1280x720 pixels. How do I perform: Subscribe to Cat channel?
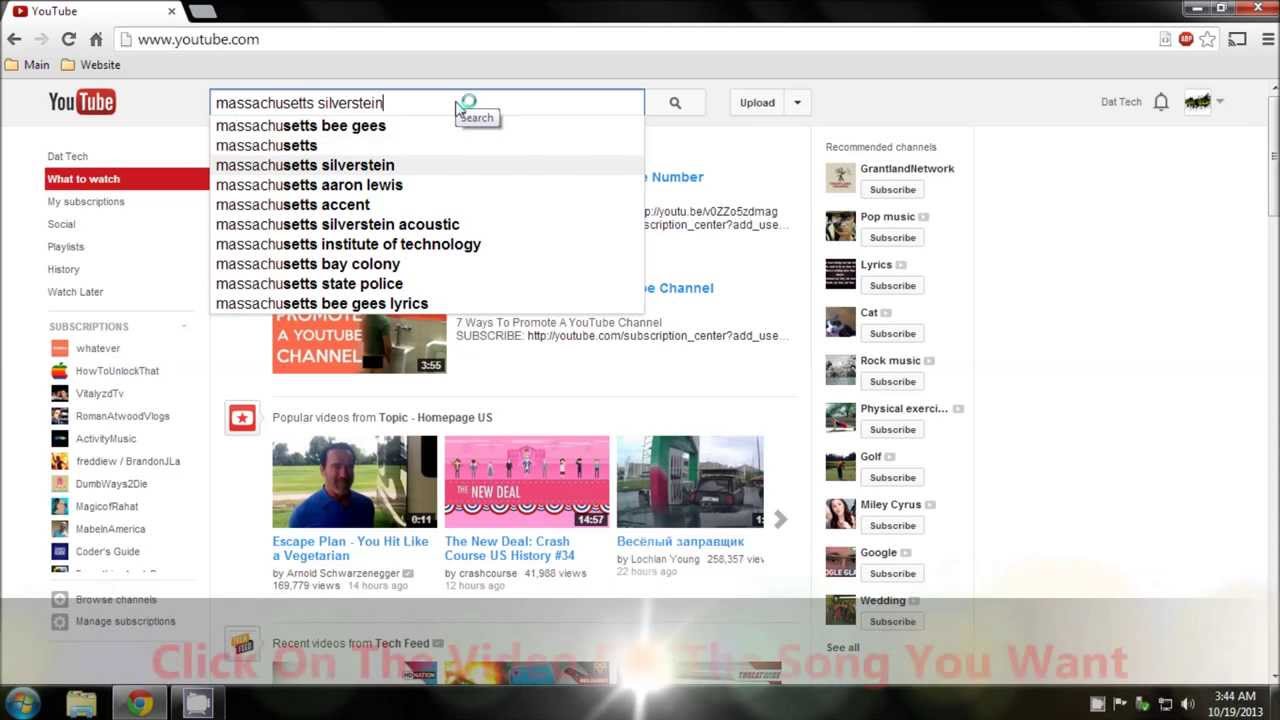point(892,334)
